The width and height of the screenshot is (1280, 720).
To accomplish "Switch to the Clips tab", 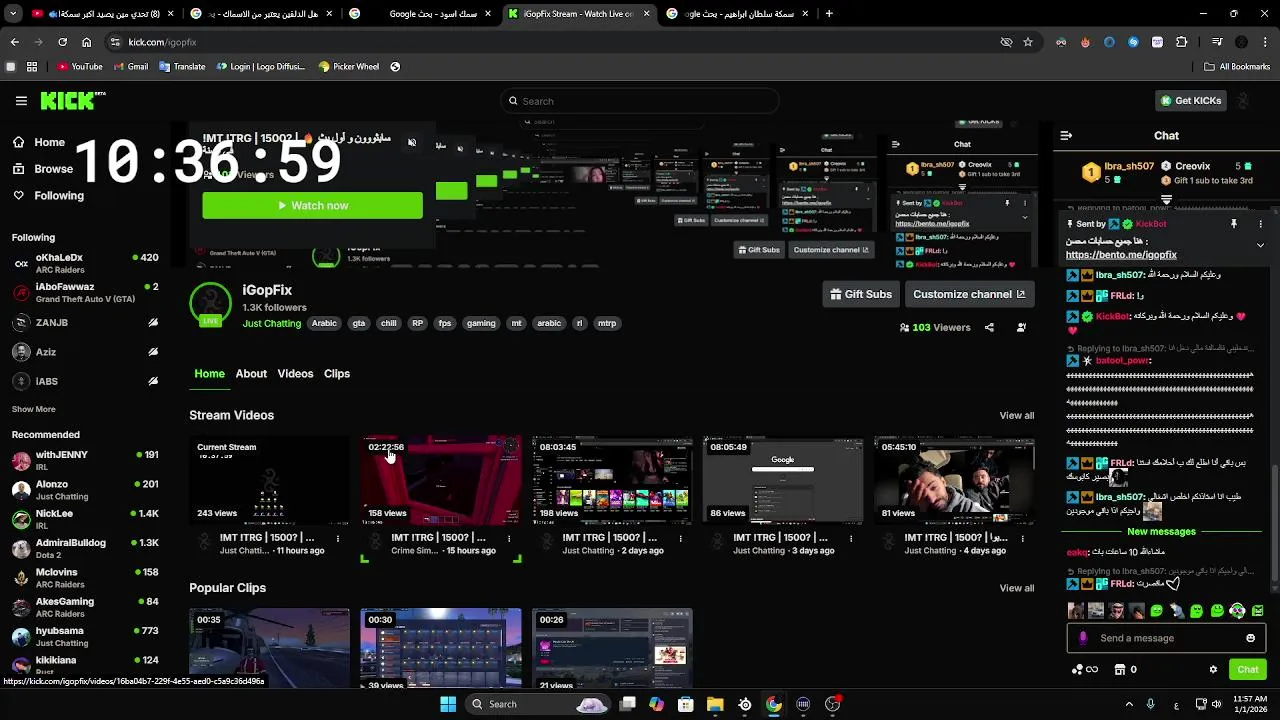I will click(337, 373).
